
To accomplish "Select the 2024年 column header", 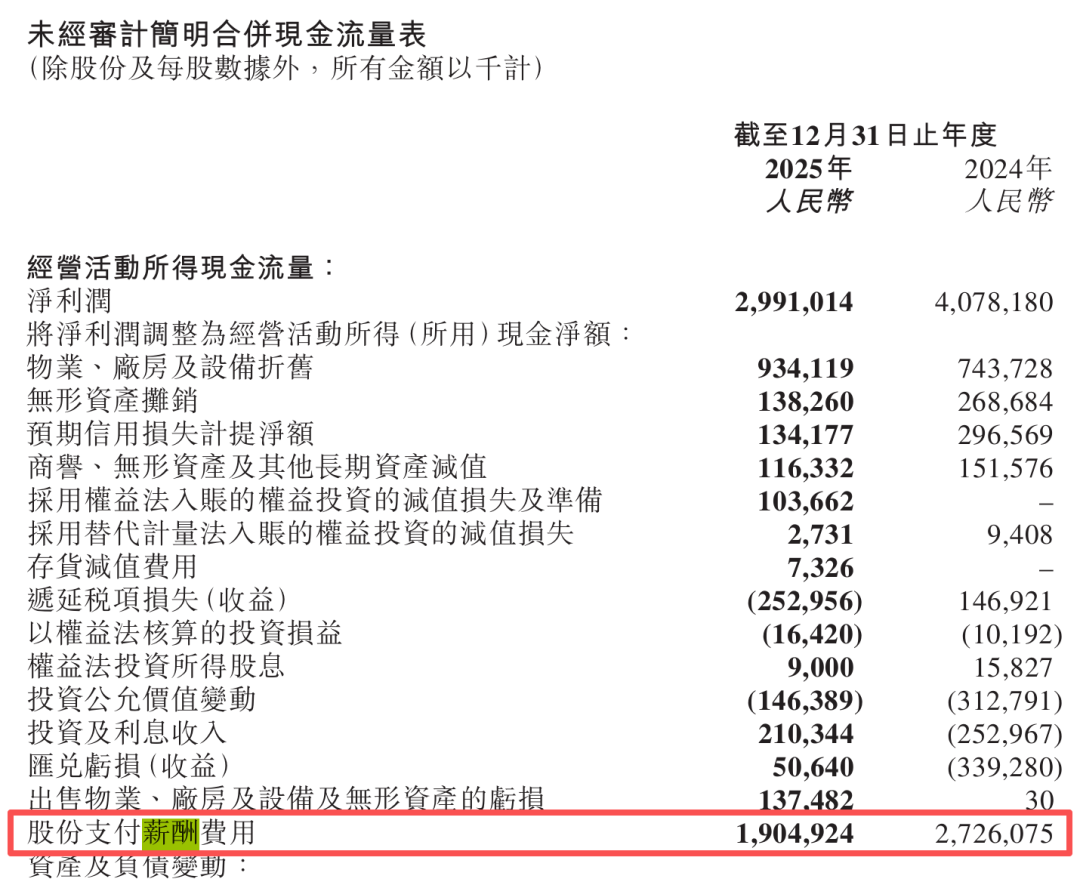I will tap(1008, 168).
